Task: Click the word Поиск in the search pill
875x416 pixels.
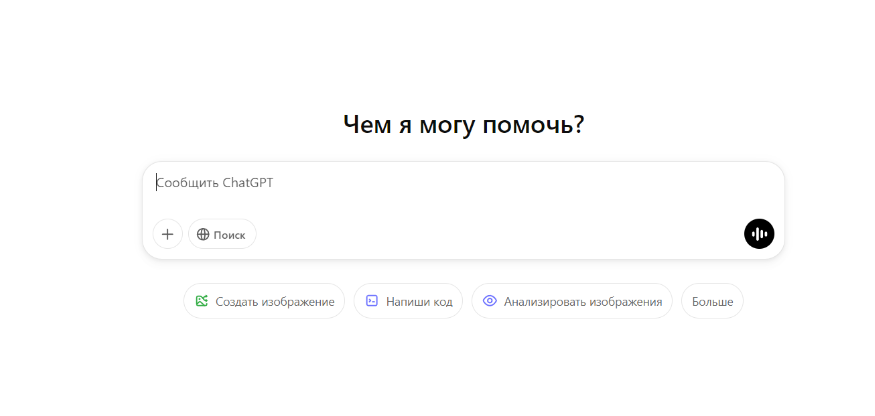Action: (x=229, y=235)
